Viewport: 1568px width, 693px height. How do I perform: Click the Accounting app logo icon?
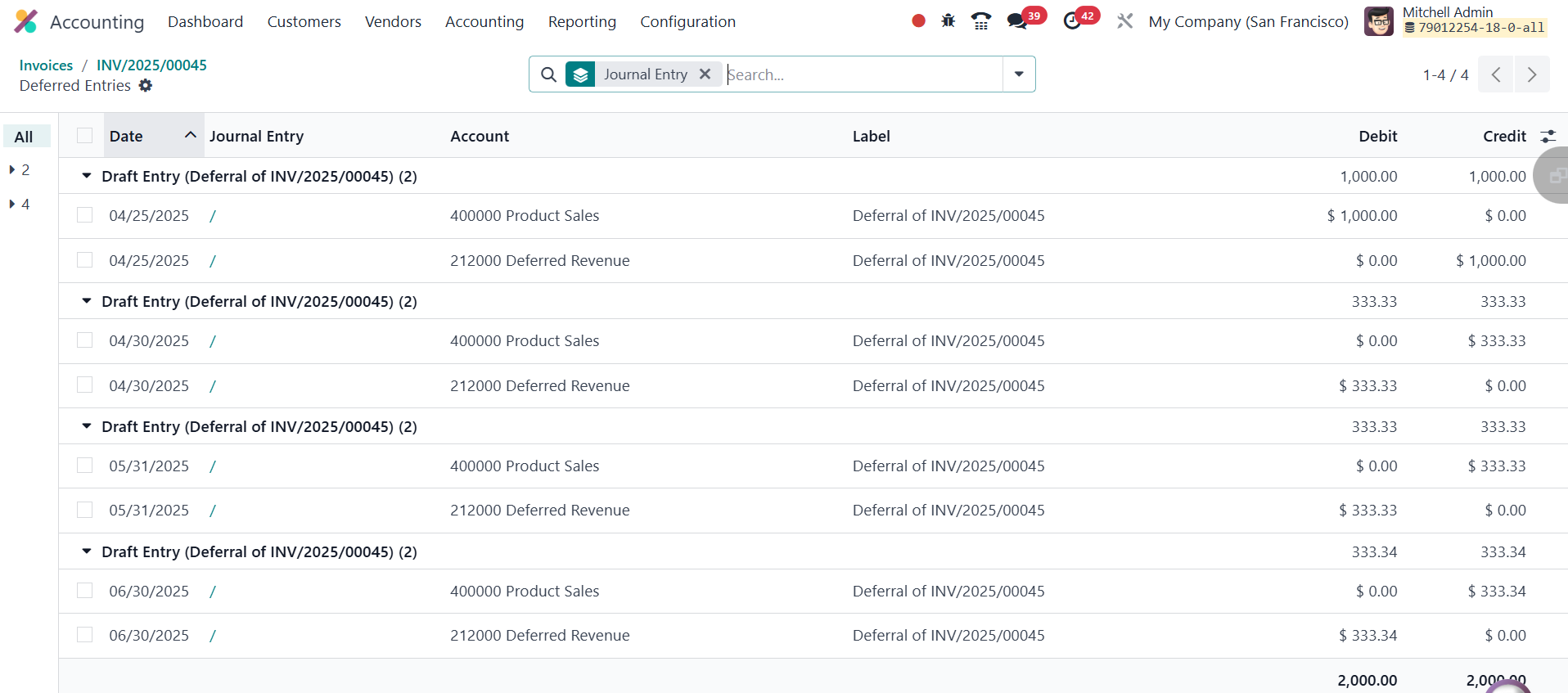(x=26, y=22)
